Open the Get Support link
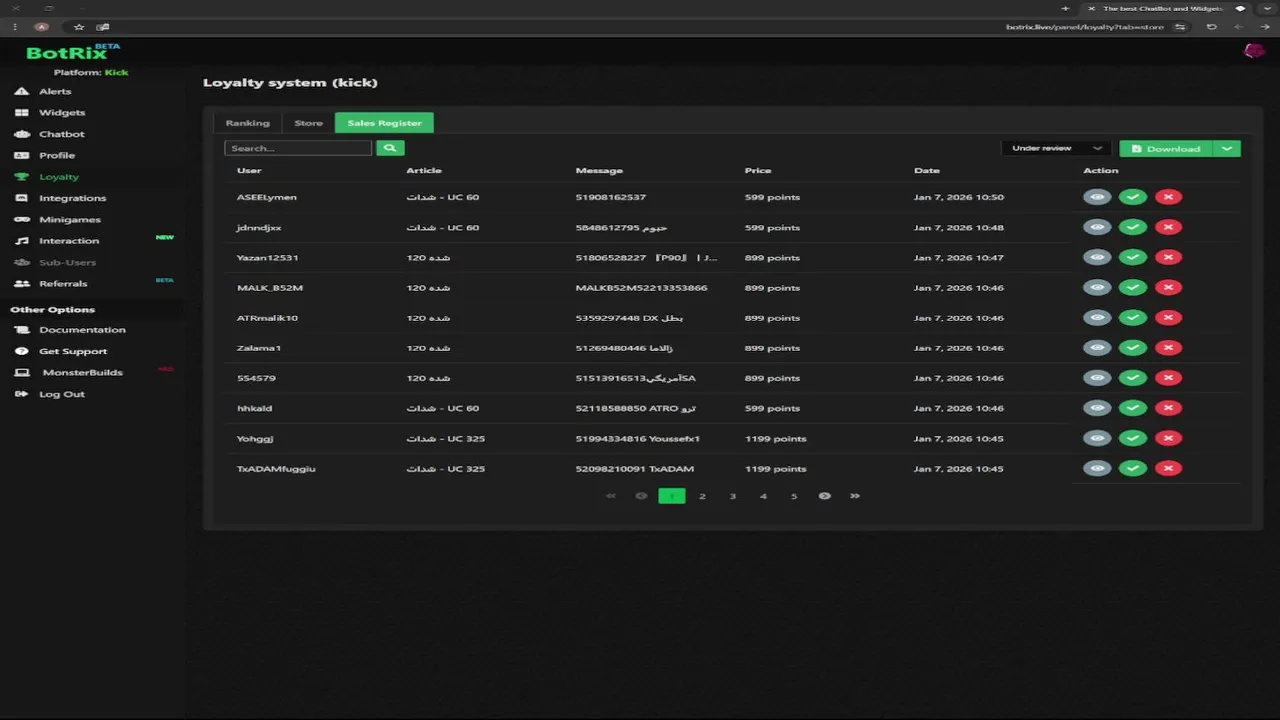The image size is (1280, 720). pos(73,351)
